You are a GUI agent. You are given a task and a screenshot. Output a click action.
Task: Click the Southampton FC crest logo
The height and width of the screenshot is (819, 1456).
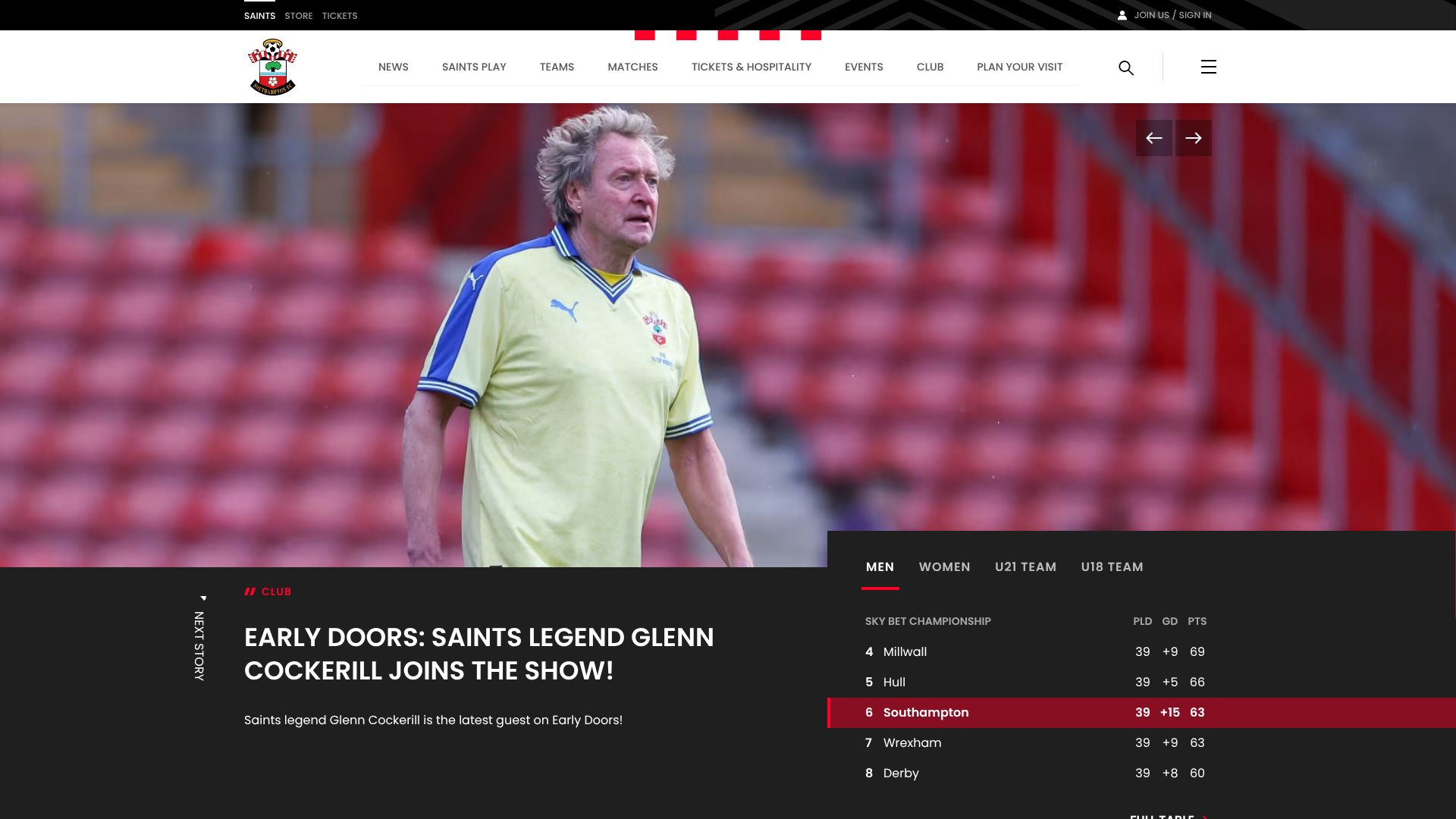point(273,67)
